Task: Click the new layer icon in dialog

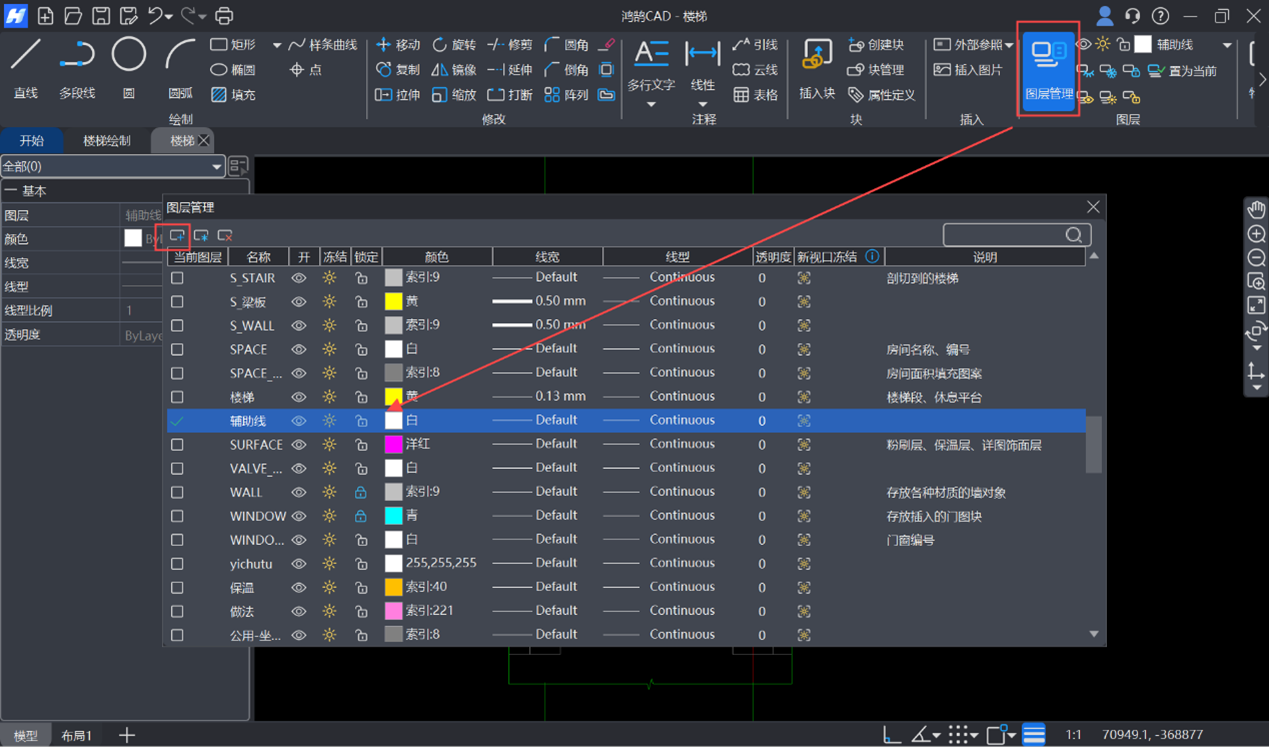Action: [178, 235]
